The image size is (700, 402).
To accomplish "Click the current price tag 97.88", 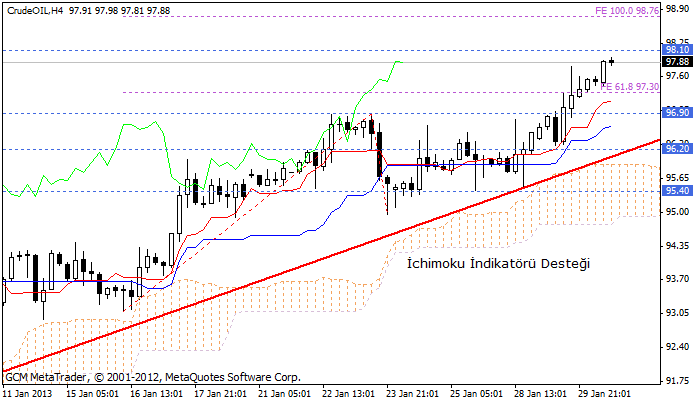I will pos(677,62).
